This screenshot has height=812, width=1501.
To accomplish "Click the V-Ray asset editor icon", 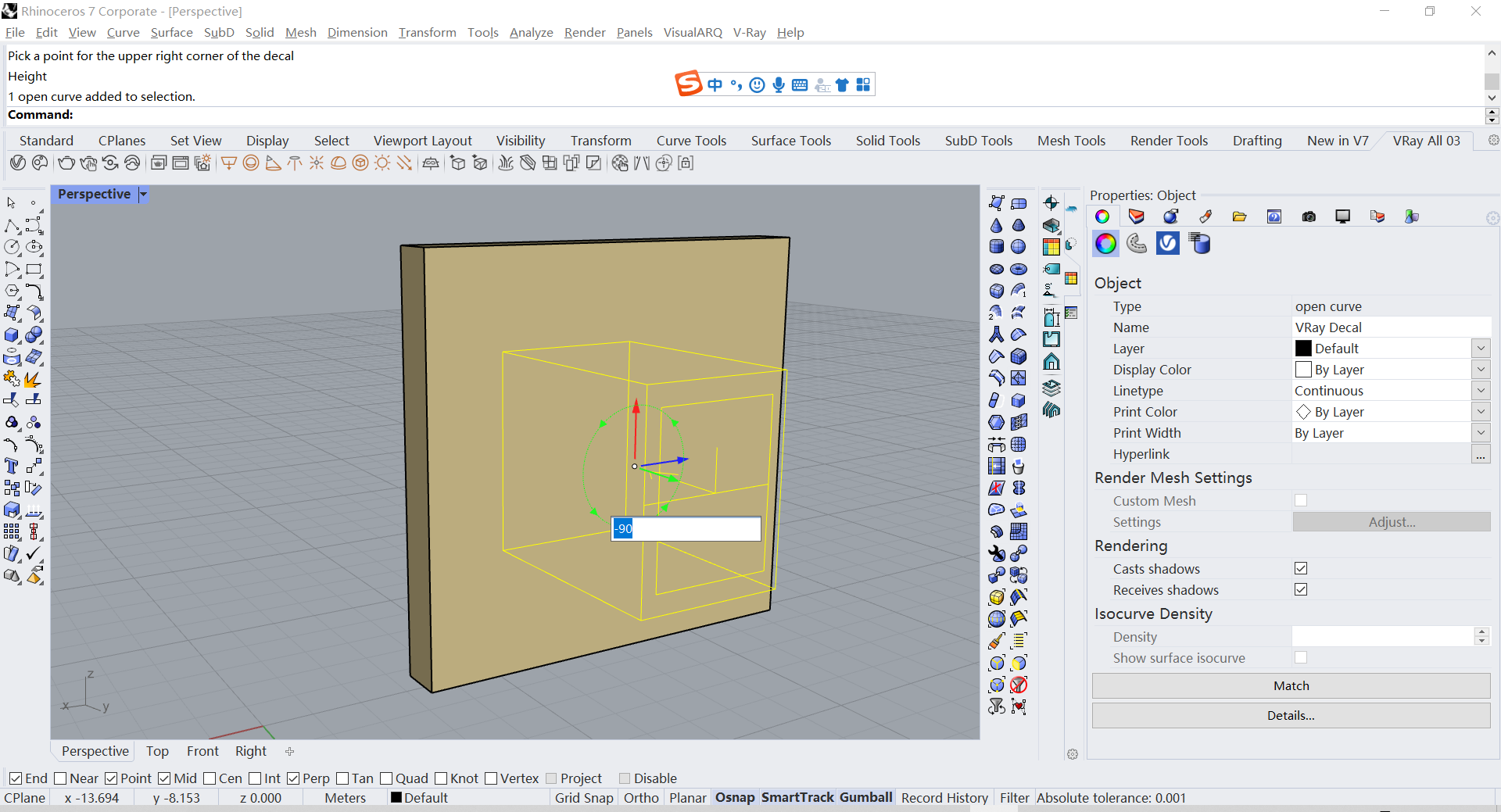I will pos(18,163).
